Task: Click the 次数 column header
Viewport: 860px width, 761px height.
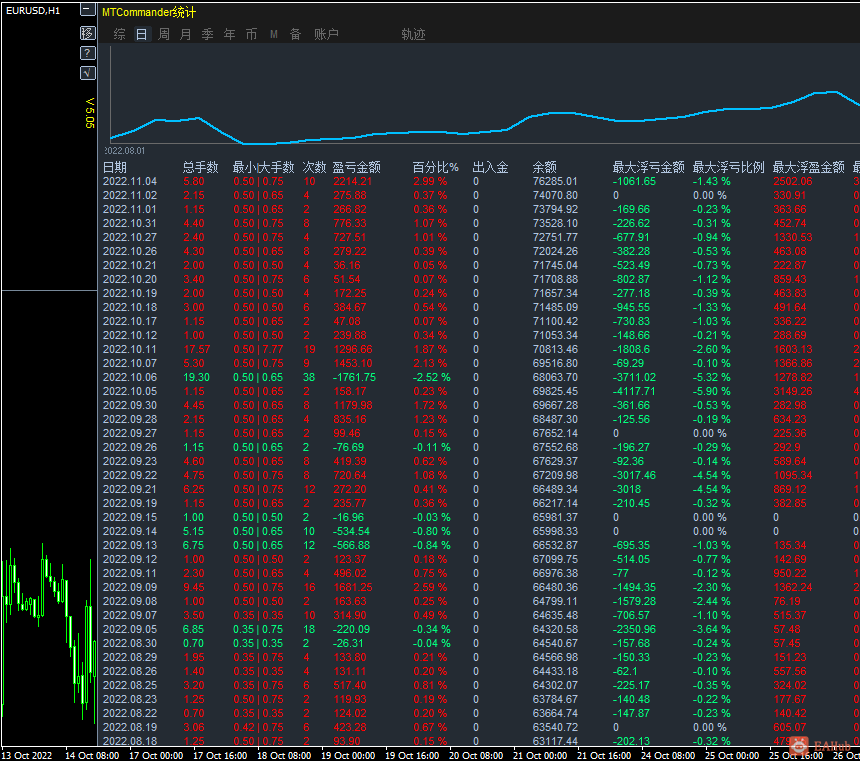Action: (x=314, y=167)
